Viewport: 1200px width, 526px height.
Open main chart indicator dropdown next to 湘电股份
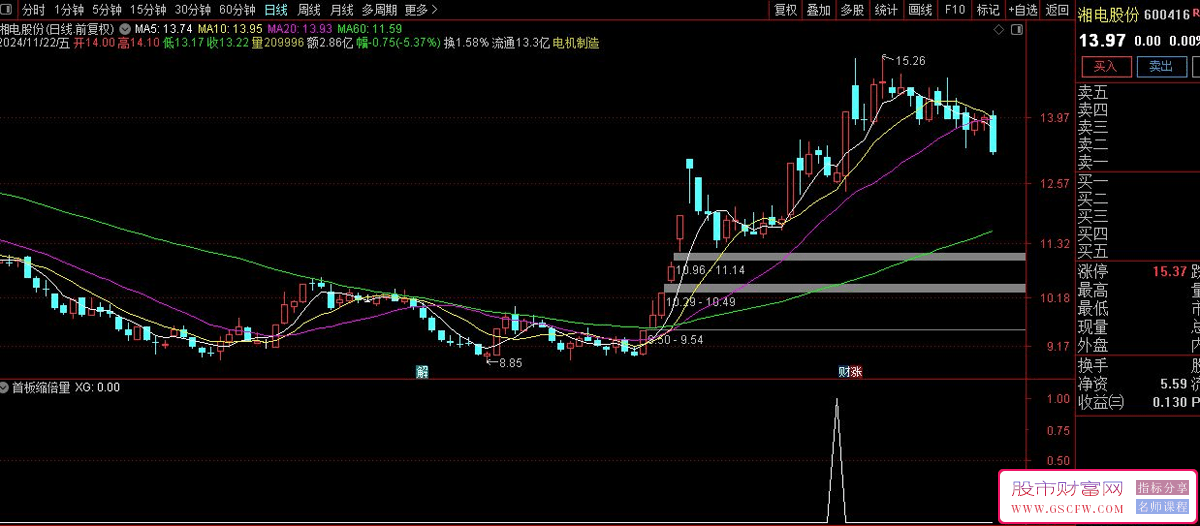click(126, 28)
